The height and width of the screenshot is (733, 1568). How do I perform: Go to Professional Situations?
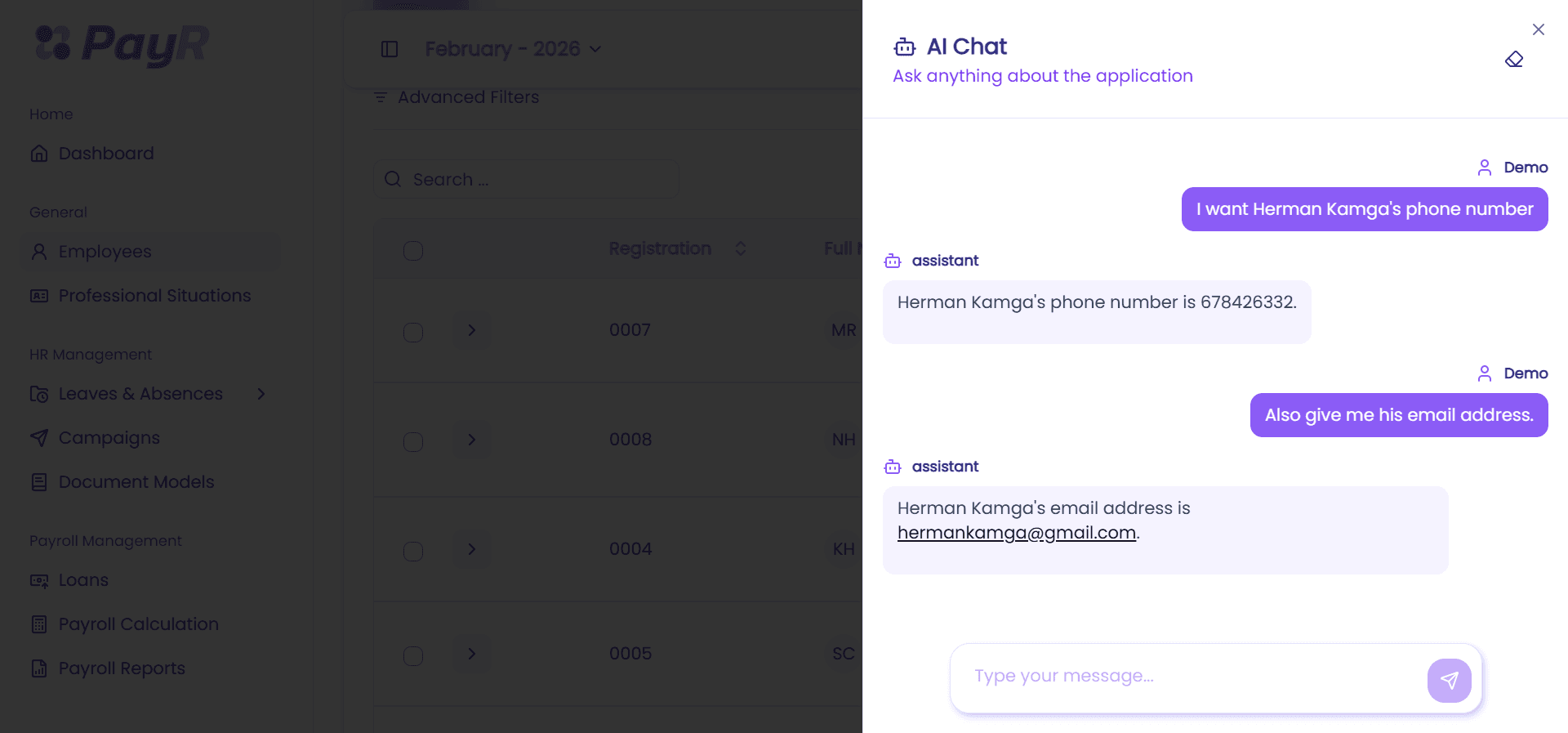(155, 296)
